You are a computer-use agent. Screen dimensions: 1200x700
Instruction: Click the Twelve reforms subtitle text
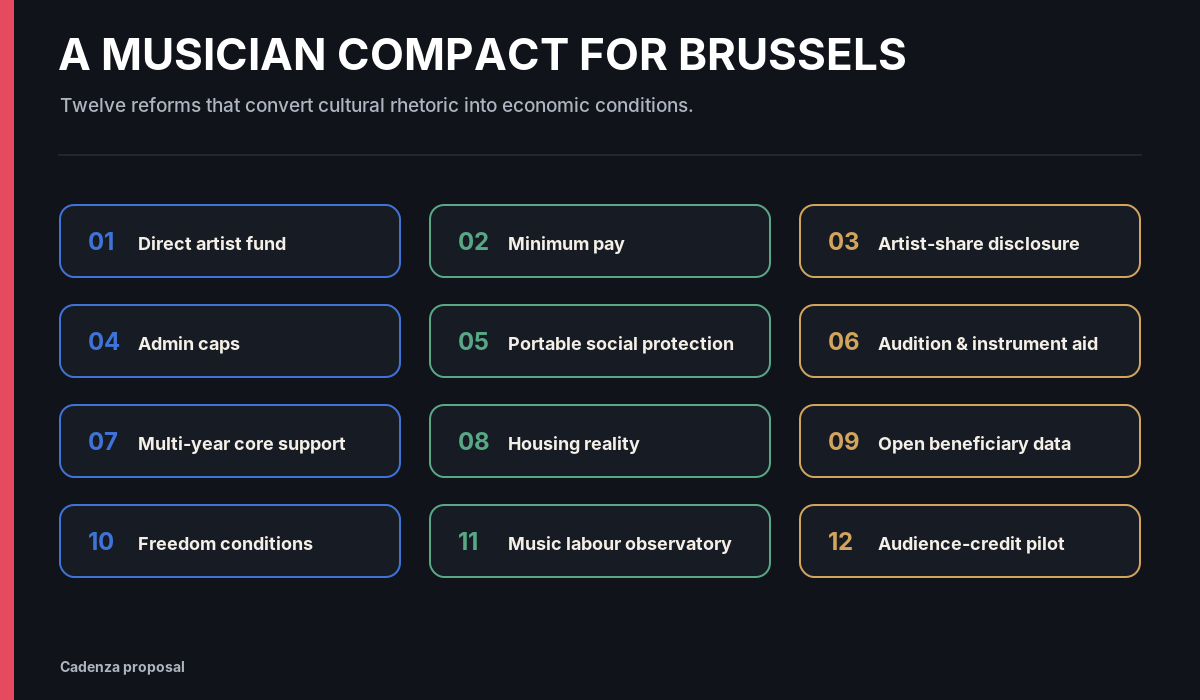click(x=376, y=105)
